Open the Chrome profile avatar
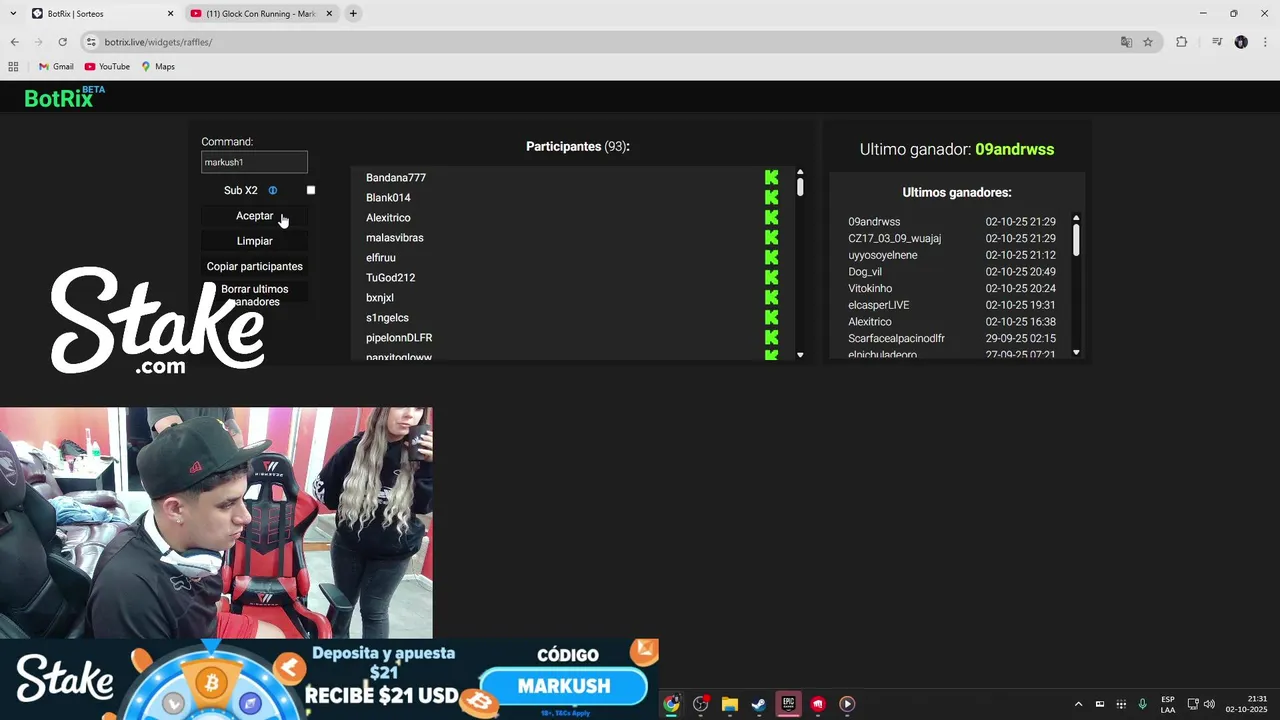This screenshot has width=1280, height=720. point(1241,42)
